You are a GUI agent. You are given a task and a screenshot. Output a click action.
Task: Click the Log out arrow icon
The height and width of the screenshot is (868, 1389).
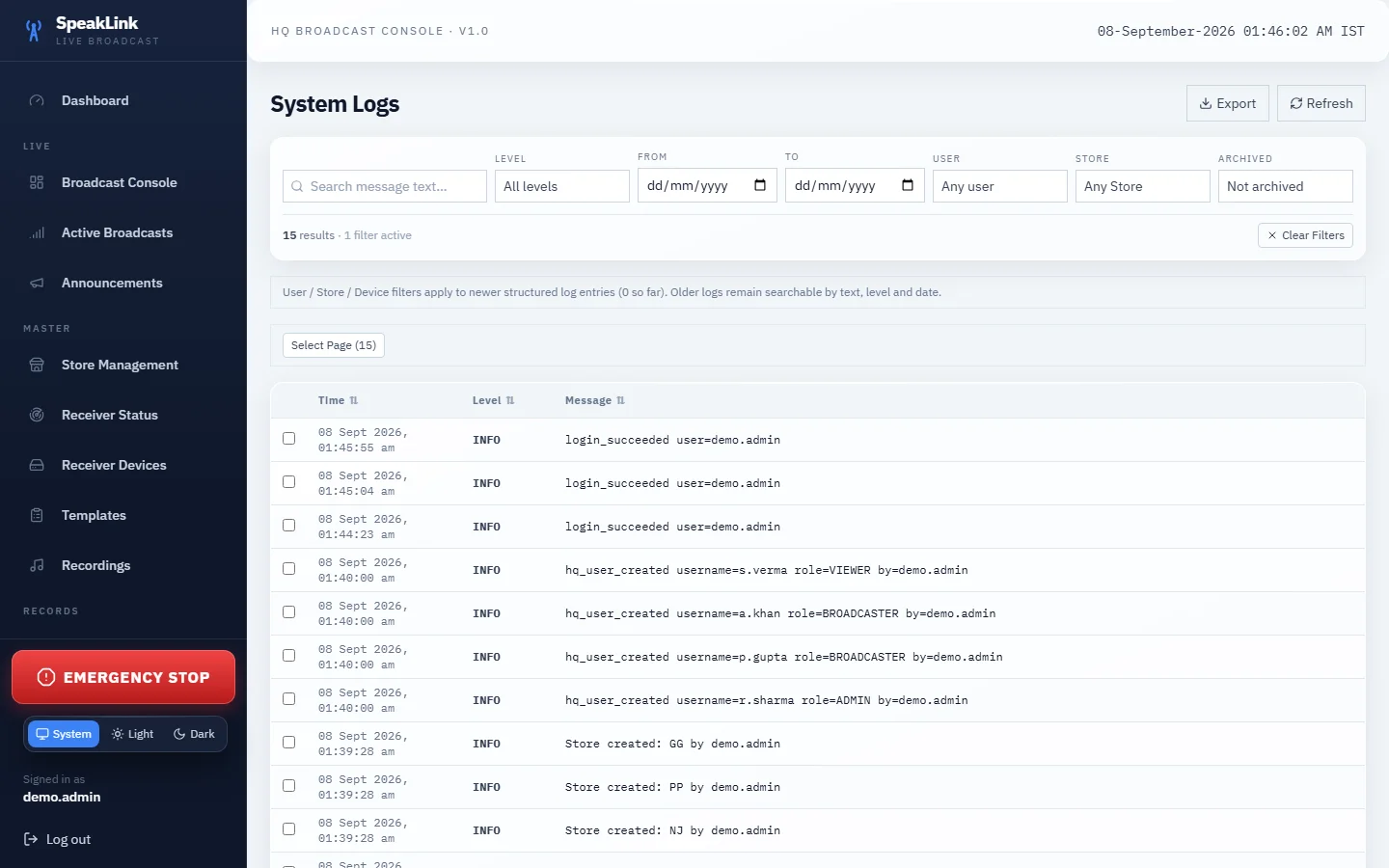pos(31,839)
